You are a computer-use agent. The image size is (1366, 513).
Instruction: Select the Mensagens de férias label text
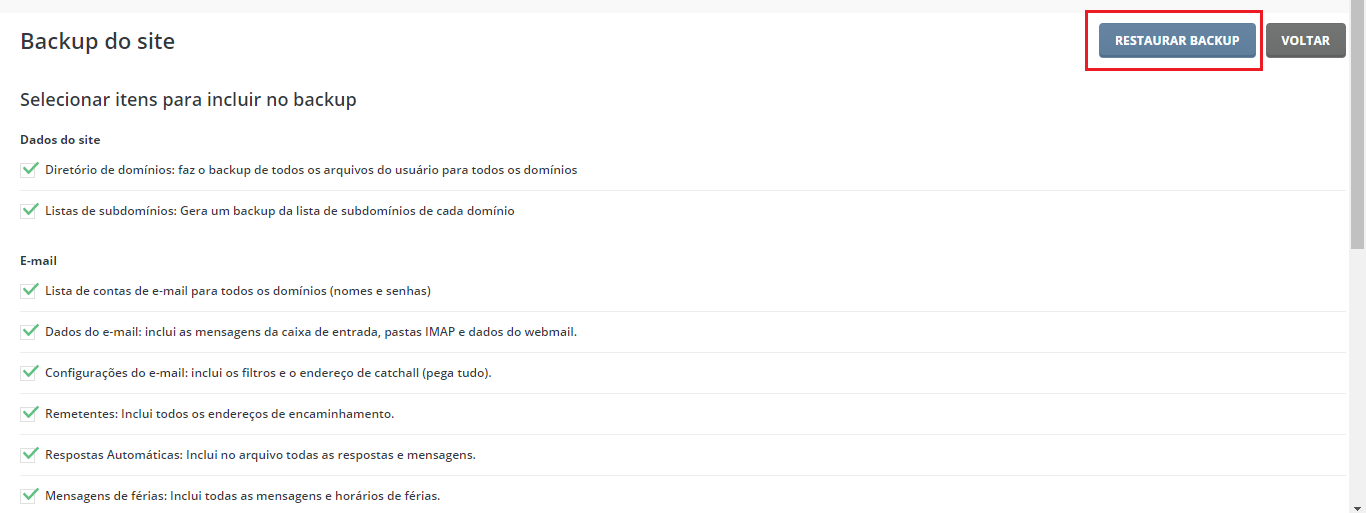coord(242,496)
